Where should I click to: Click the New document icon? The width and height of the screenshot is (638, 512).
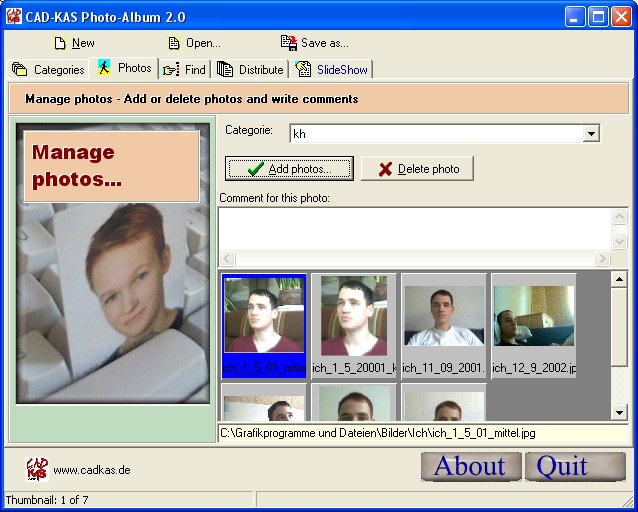60,43
